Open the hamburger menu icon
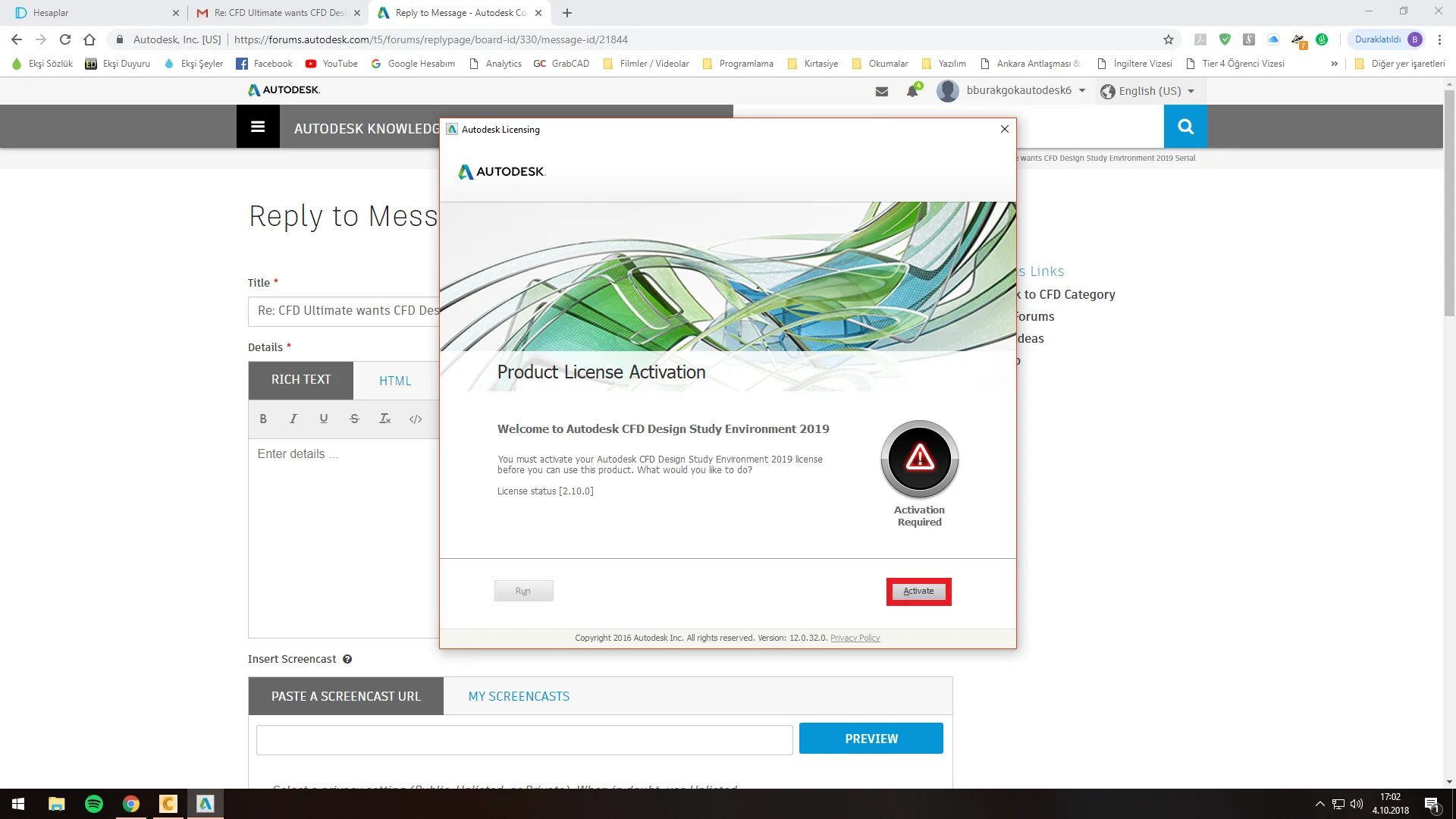1456x819 pixels. point(258,127)
